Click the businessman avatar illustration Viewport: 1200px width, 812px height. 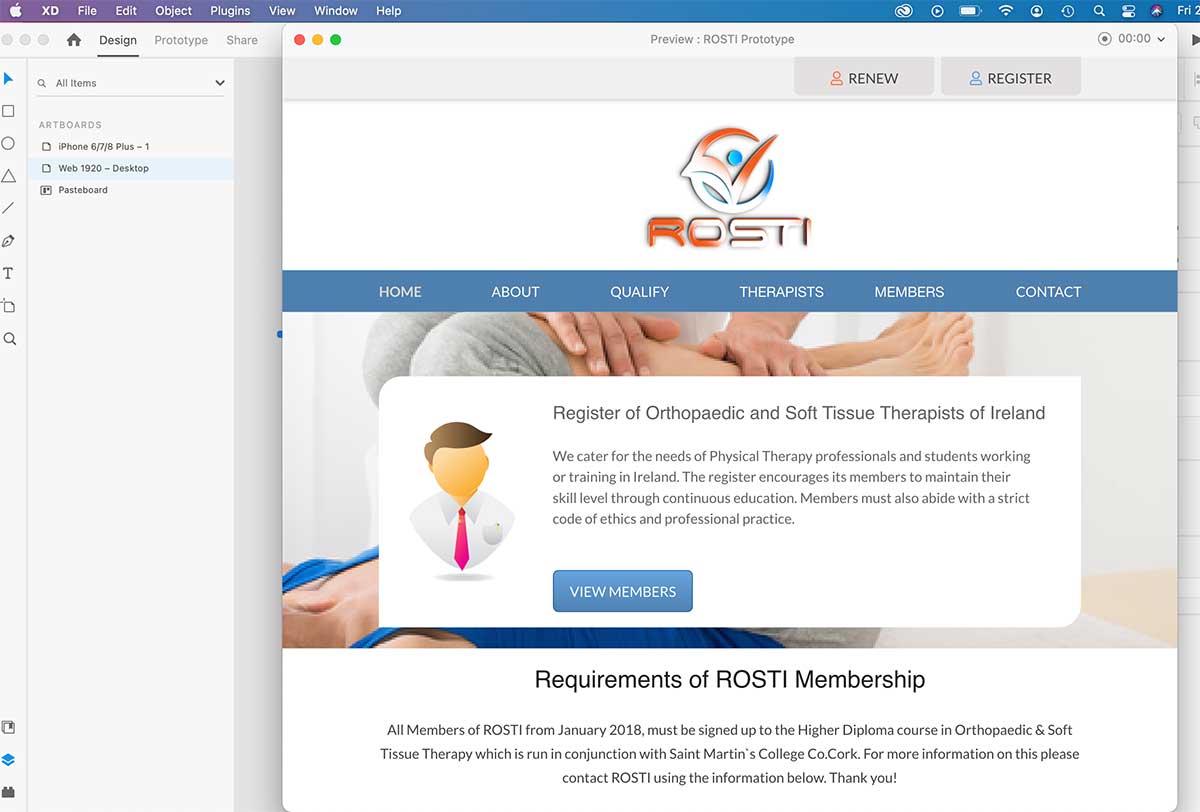point(461,501)
